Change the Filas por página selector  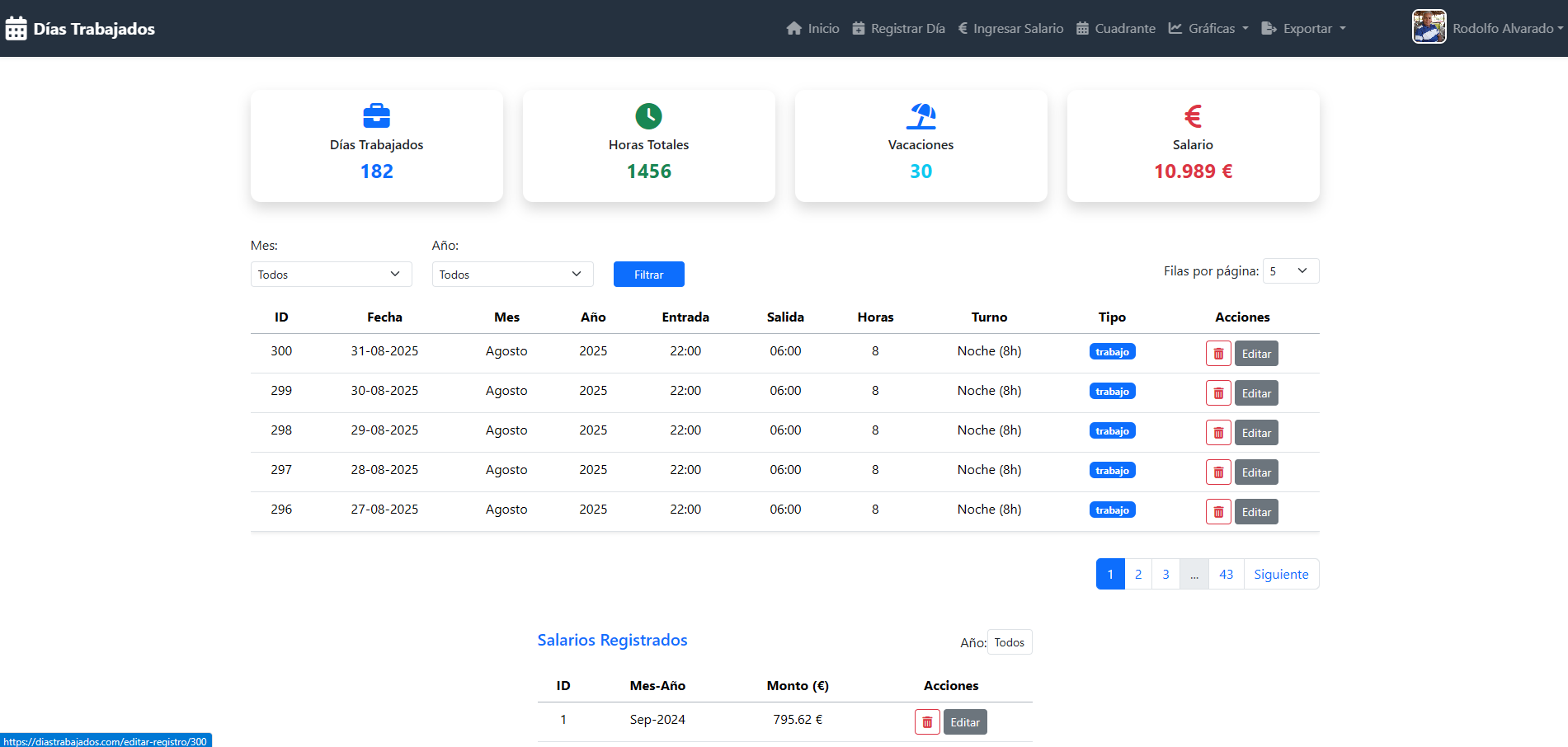(1290, 271)
